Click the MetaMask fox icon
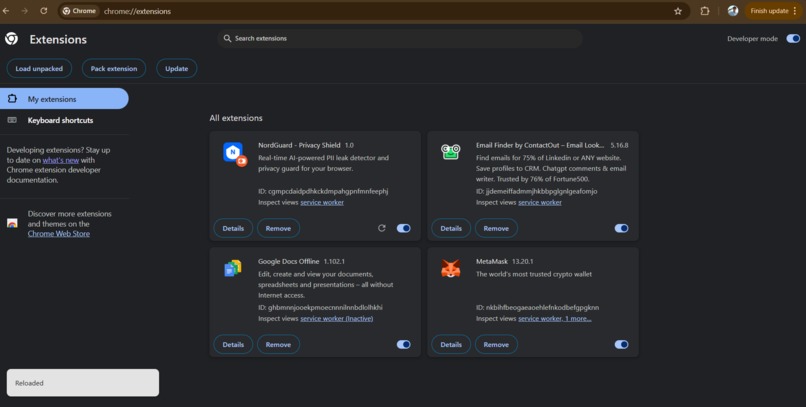Screen dimensions: 806x407 point(451,268)
